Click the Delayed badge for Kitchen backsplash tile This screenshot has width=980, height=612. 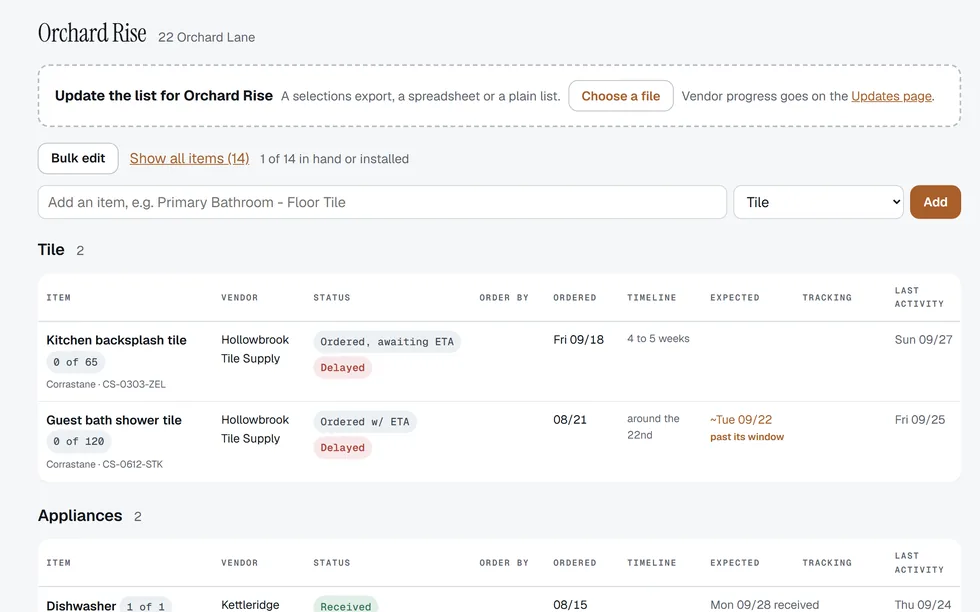coord(342,368)
